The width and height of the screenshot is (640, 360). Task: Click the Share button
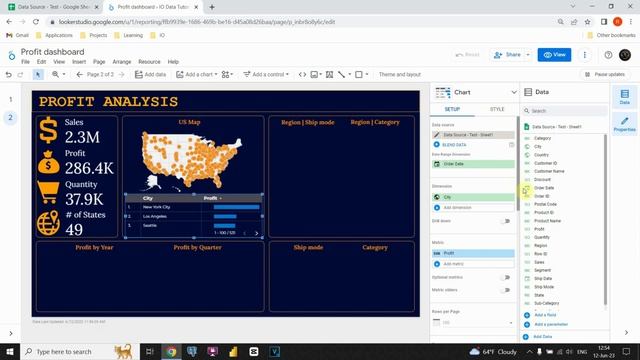pyautogui.click(x=507, y=55)
